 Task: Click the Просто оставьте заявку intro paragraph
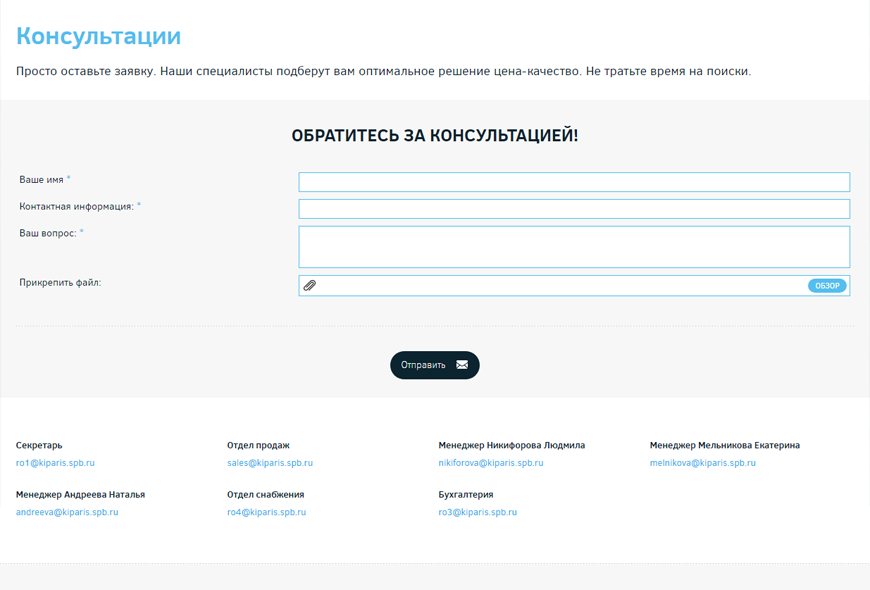(x=383, y=72)
